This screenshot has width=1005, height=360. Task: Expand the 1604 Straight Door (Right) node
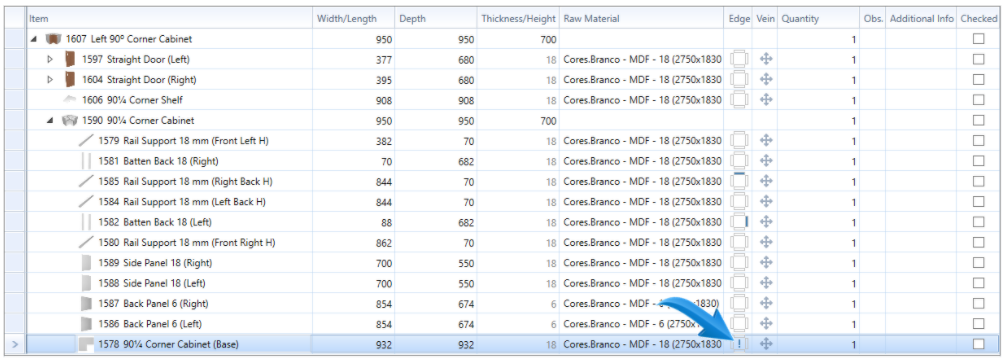coord(51,80)
